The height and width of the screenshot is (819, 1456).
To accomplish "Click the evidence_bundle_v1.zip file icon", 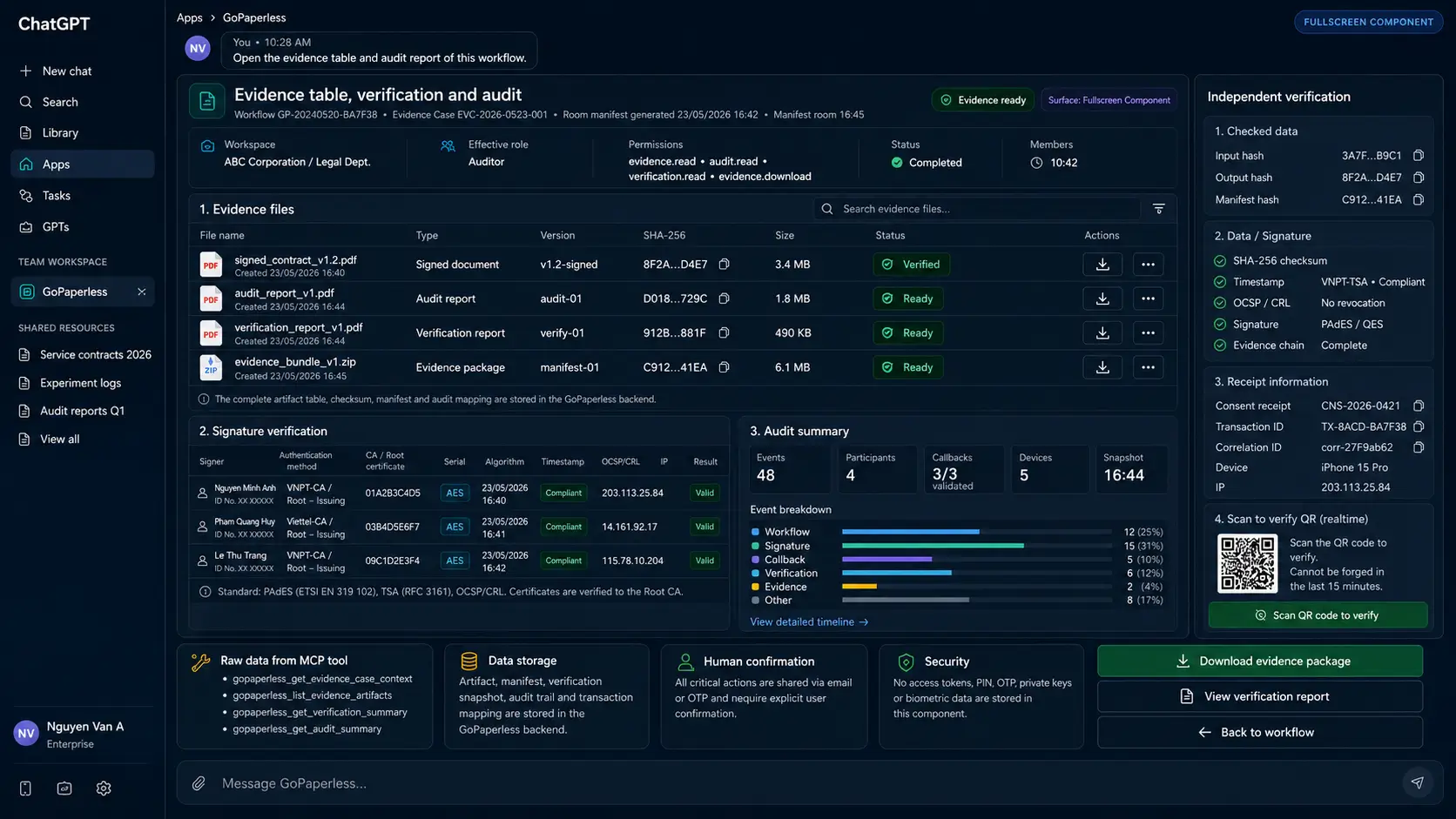I will pos(211,367).
